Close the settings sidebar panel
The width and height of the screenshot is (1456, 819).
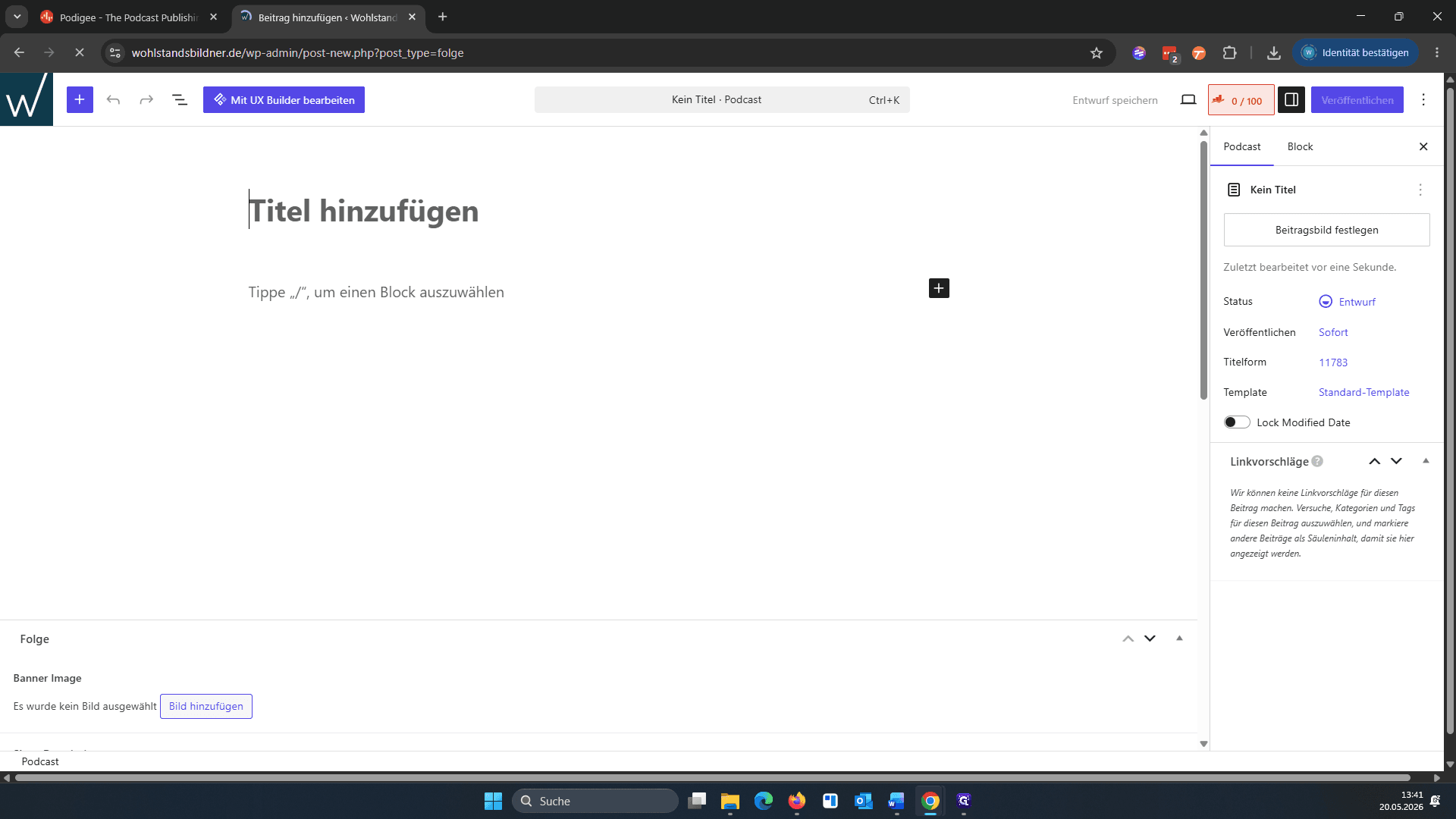[1423, 146]
